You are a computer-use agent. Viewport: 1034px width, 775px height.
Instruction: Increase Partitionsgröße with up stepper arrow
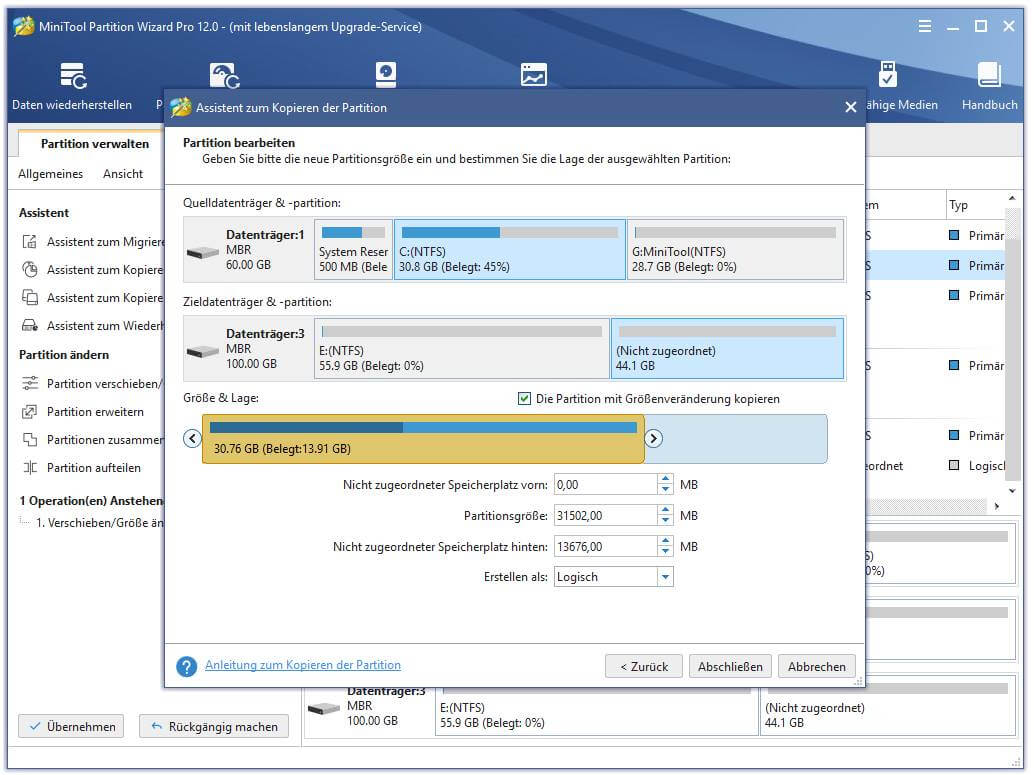(x=666, y=510)
